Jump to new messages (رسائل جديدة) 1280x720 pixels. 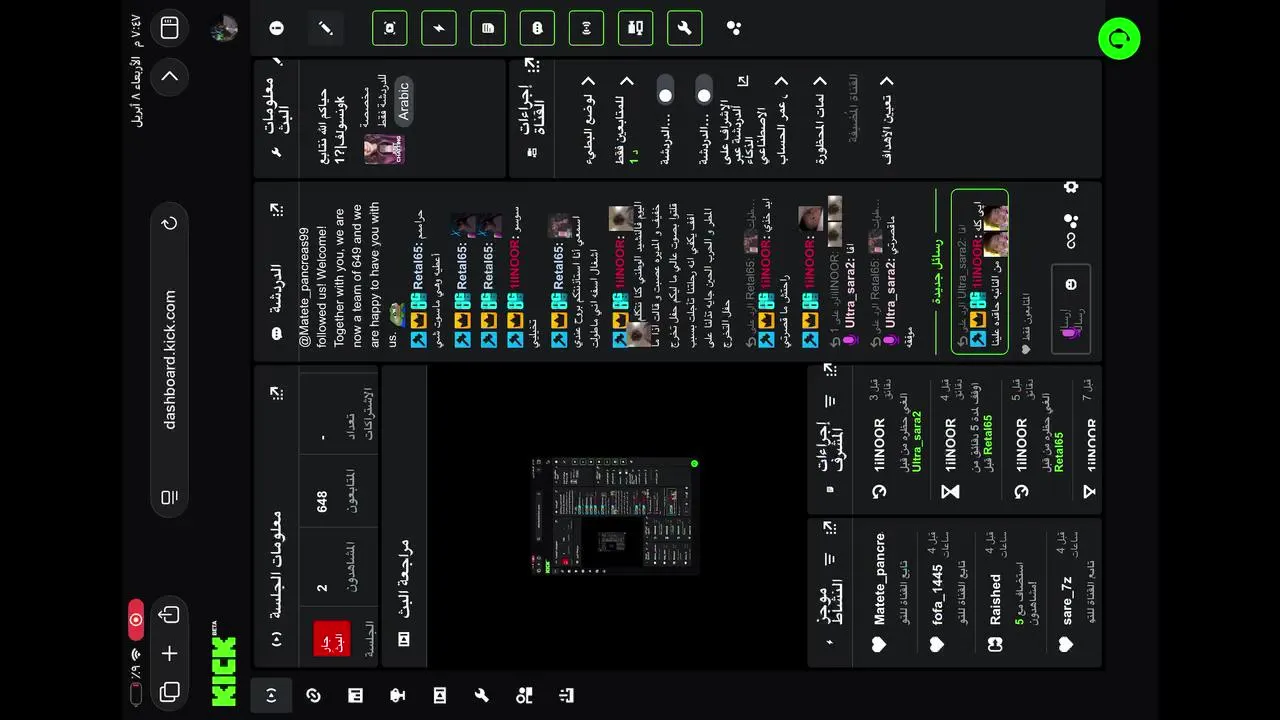(937, 271)
